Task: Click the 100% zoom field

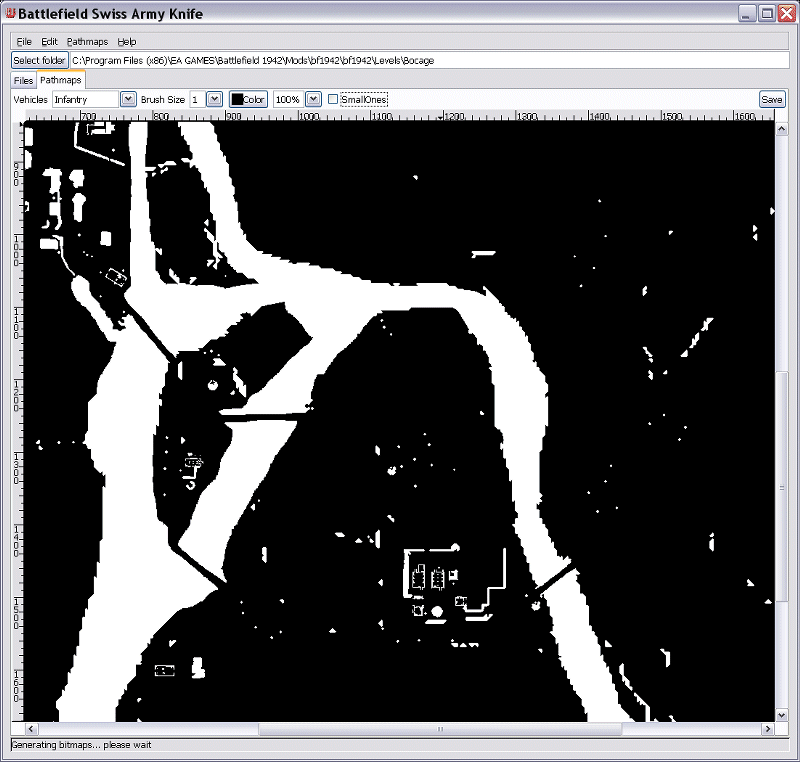Action: [x=288, y=99]
